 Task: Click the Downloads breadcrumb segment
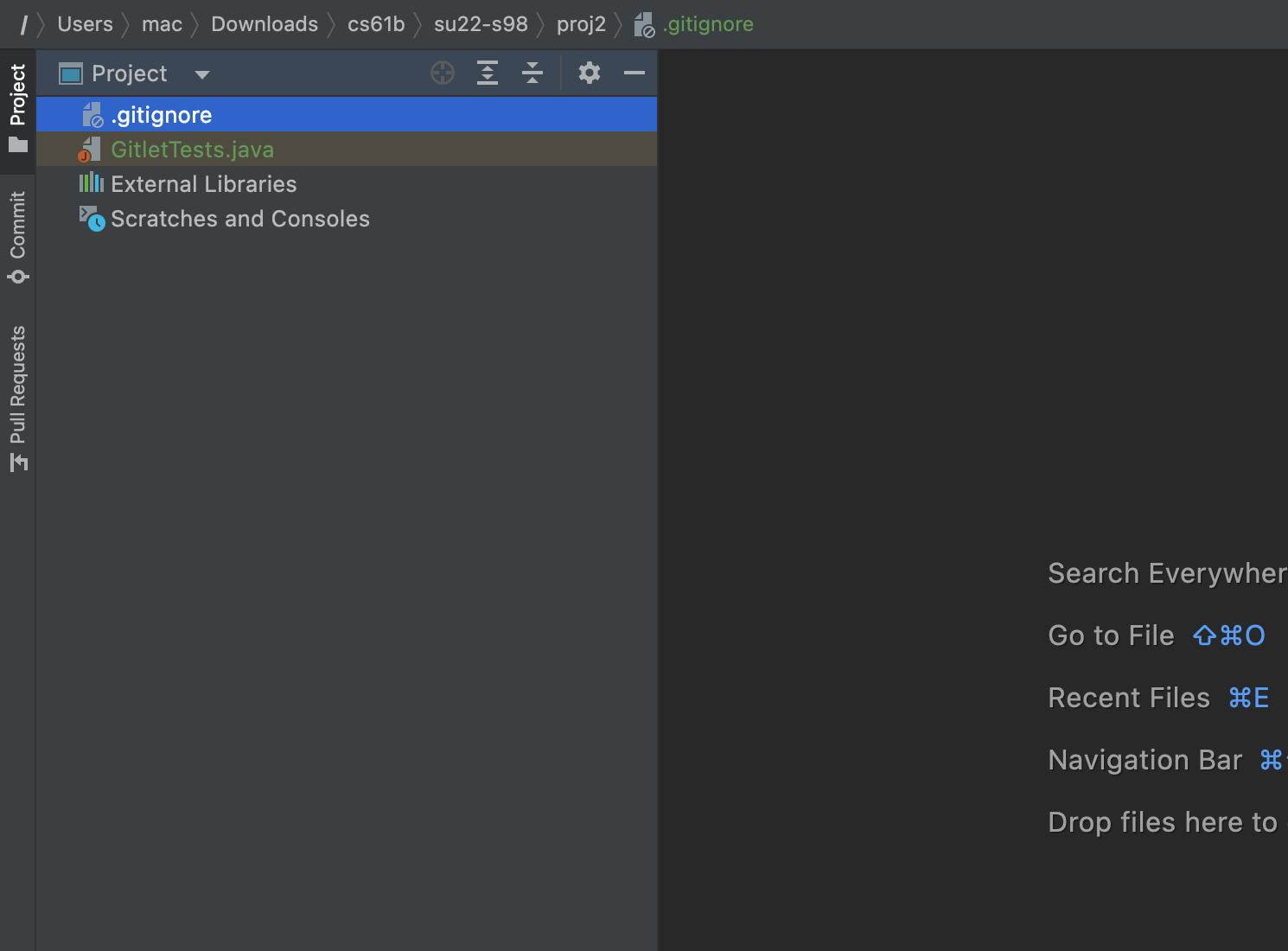[265, 24]
